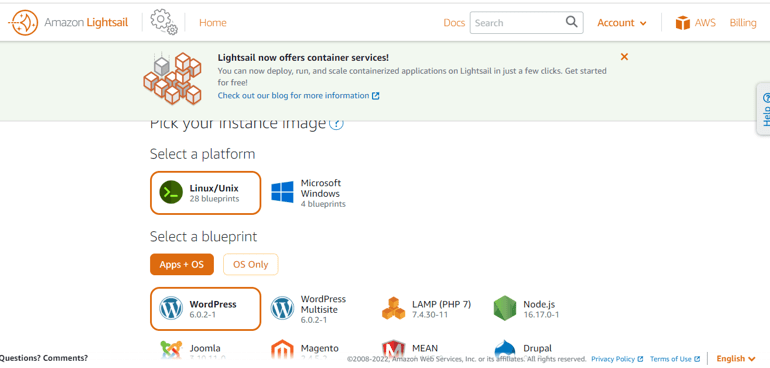Click the 'Select a platform' heading
The width and height of the screenshot is (770, 368).
[202, 154]
